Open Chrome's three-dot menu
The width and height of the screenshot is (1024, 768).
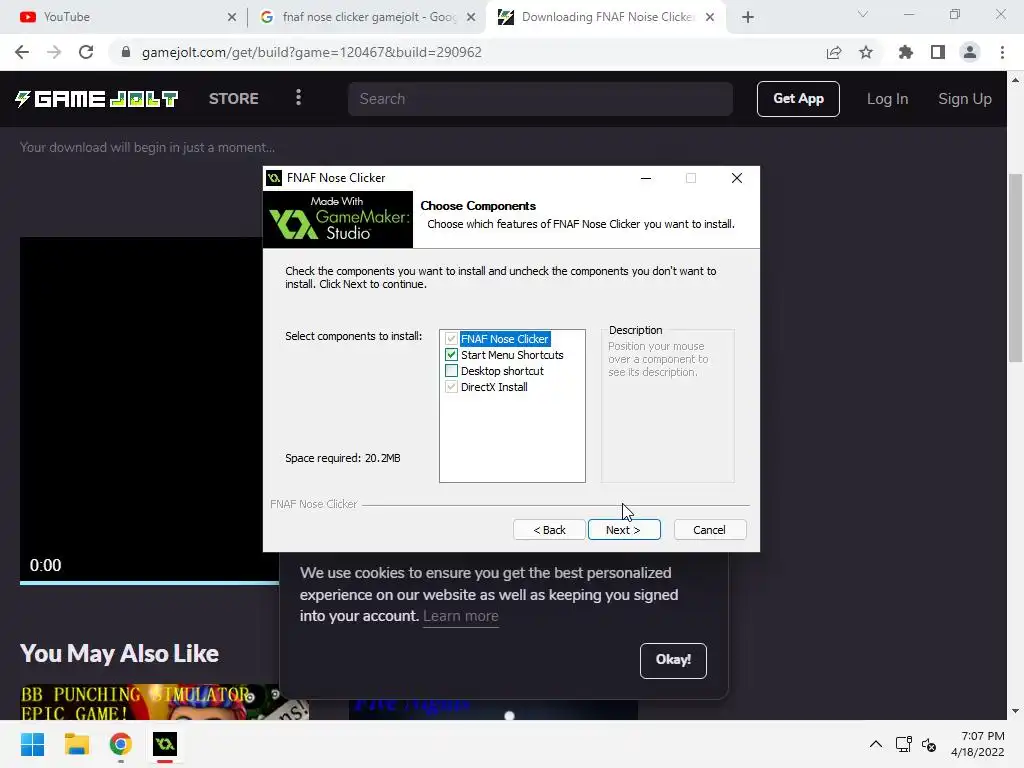[x=1002, y=52]
